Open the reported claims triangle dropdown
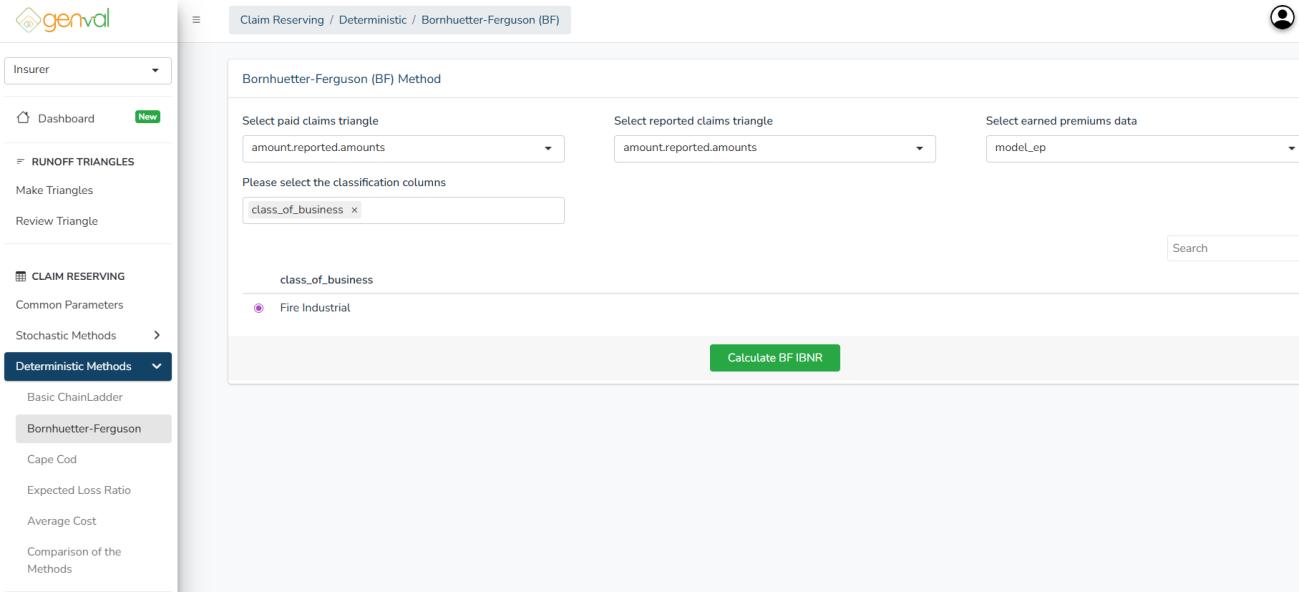Screen dimensions: 1299x592 coord(774,148)
